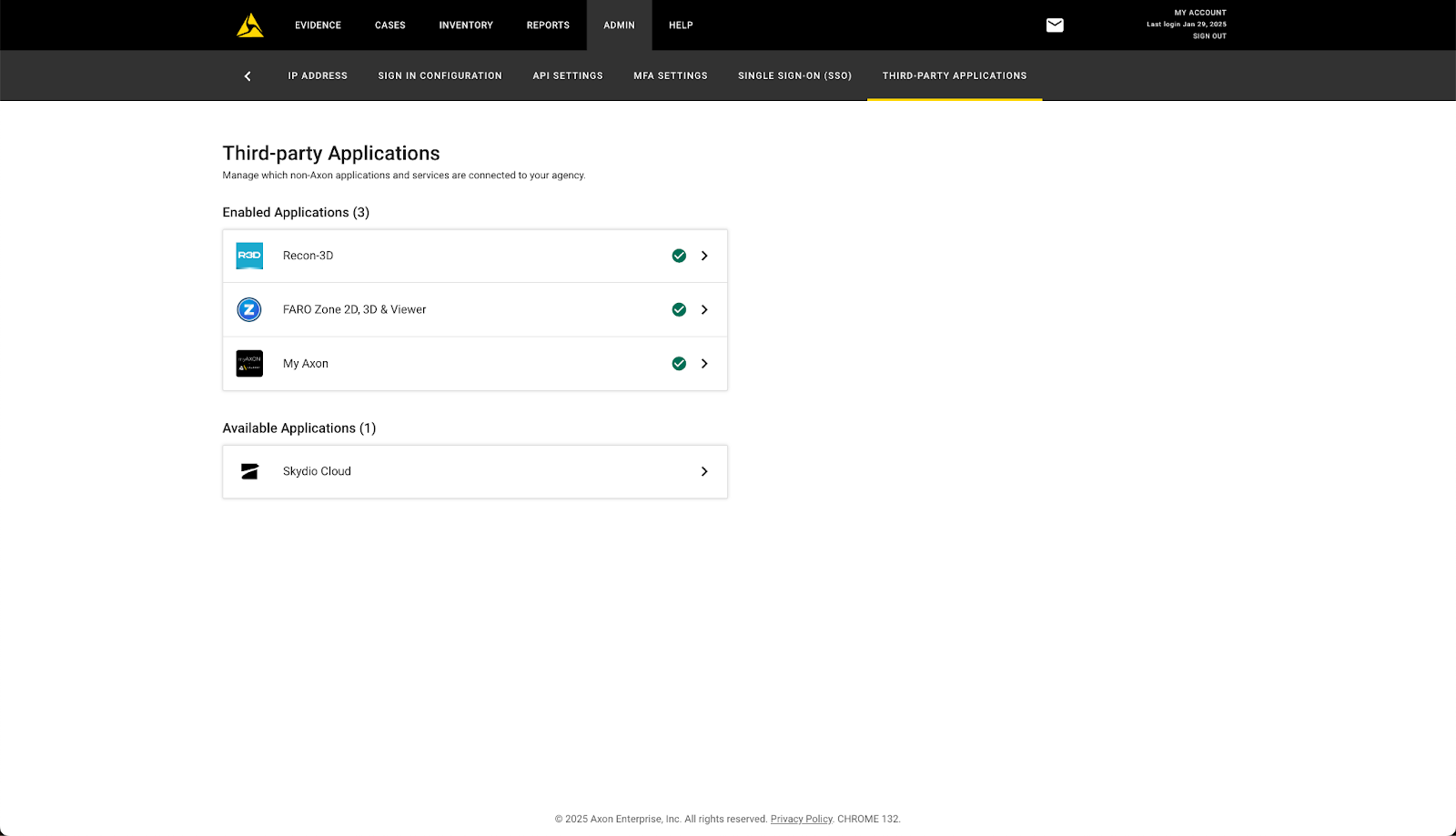
Task: Switch to IP Address tab
Action: (x=318, y=76)
